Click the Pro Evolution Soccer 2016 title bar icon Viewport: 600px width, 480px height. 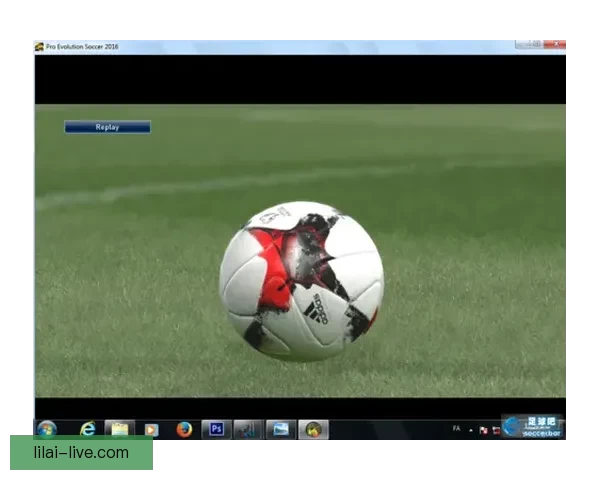(x=40, y=47)
